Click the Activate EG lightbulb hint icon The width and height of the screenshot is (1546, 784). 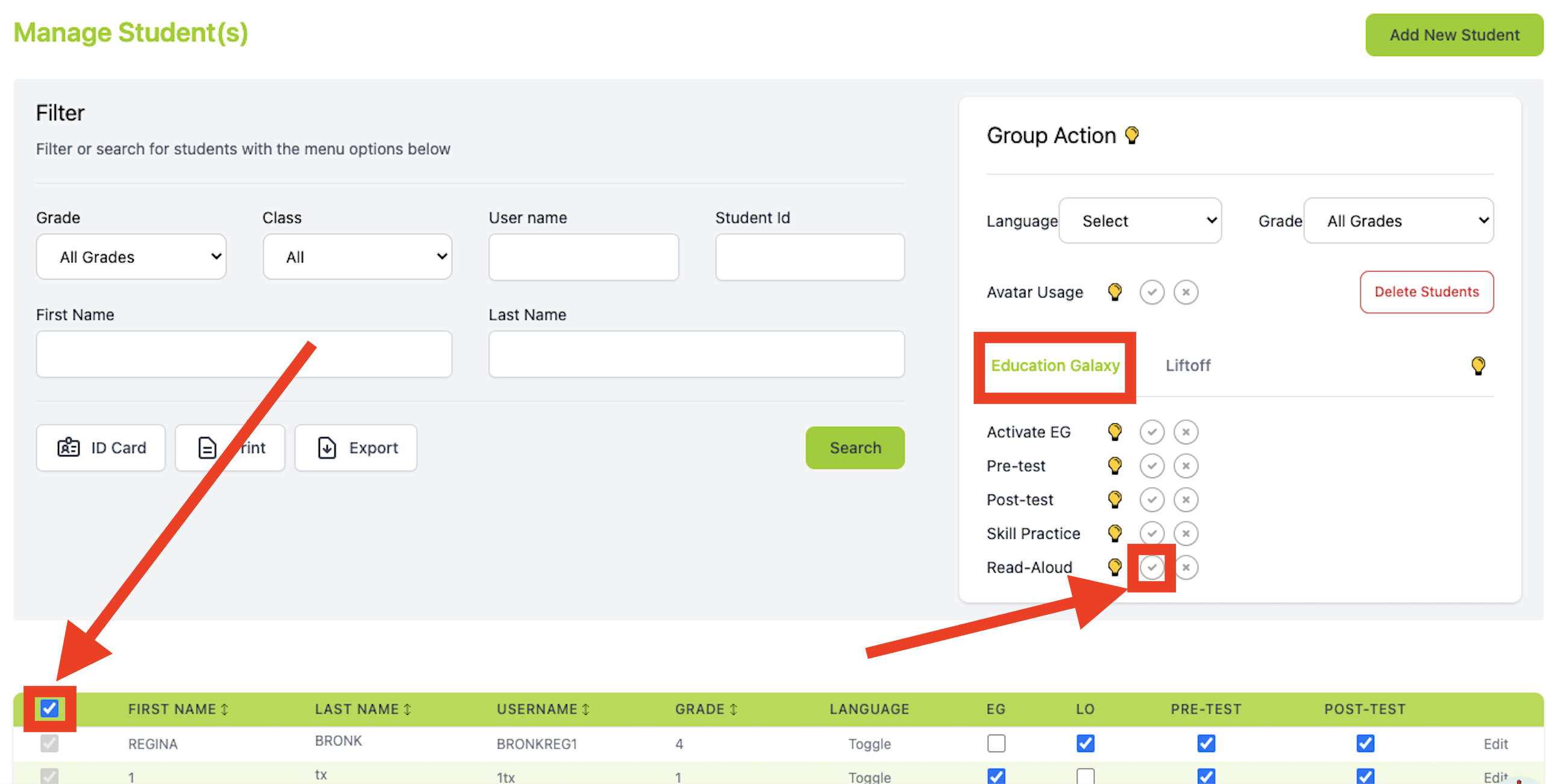click(1115, 432)
